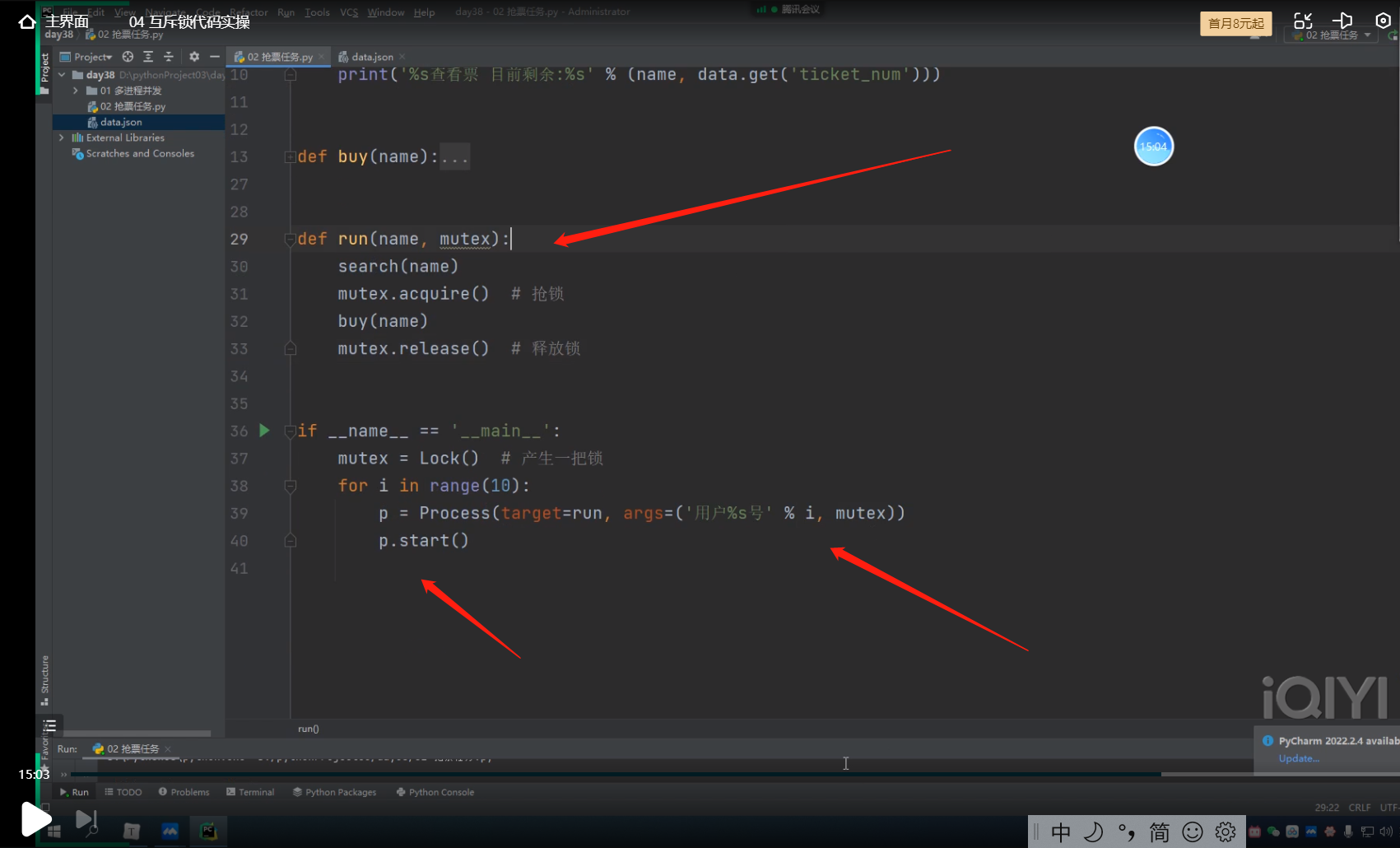This screenshot has width=1400, height=848.
Task: Open the 首月8元起 membership offer
Action: point(1236,23)
